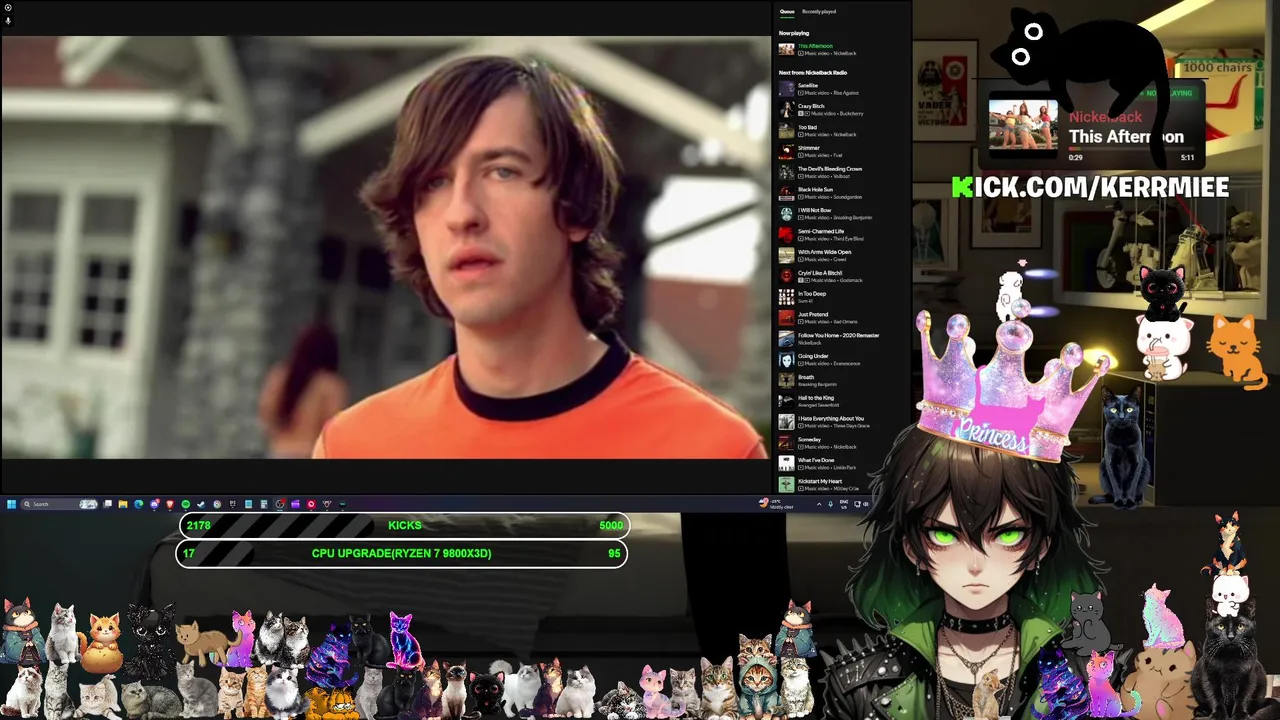Open Discord from the taskbar
Image resolution: width=1280 pixels, height=720 pixels.
click(155, 504)
